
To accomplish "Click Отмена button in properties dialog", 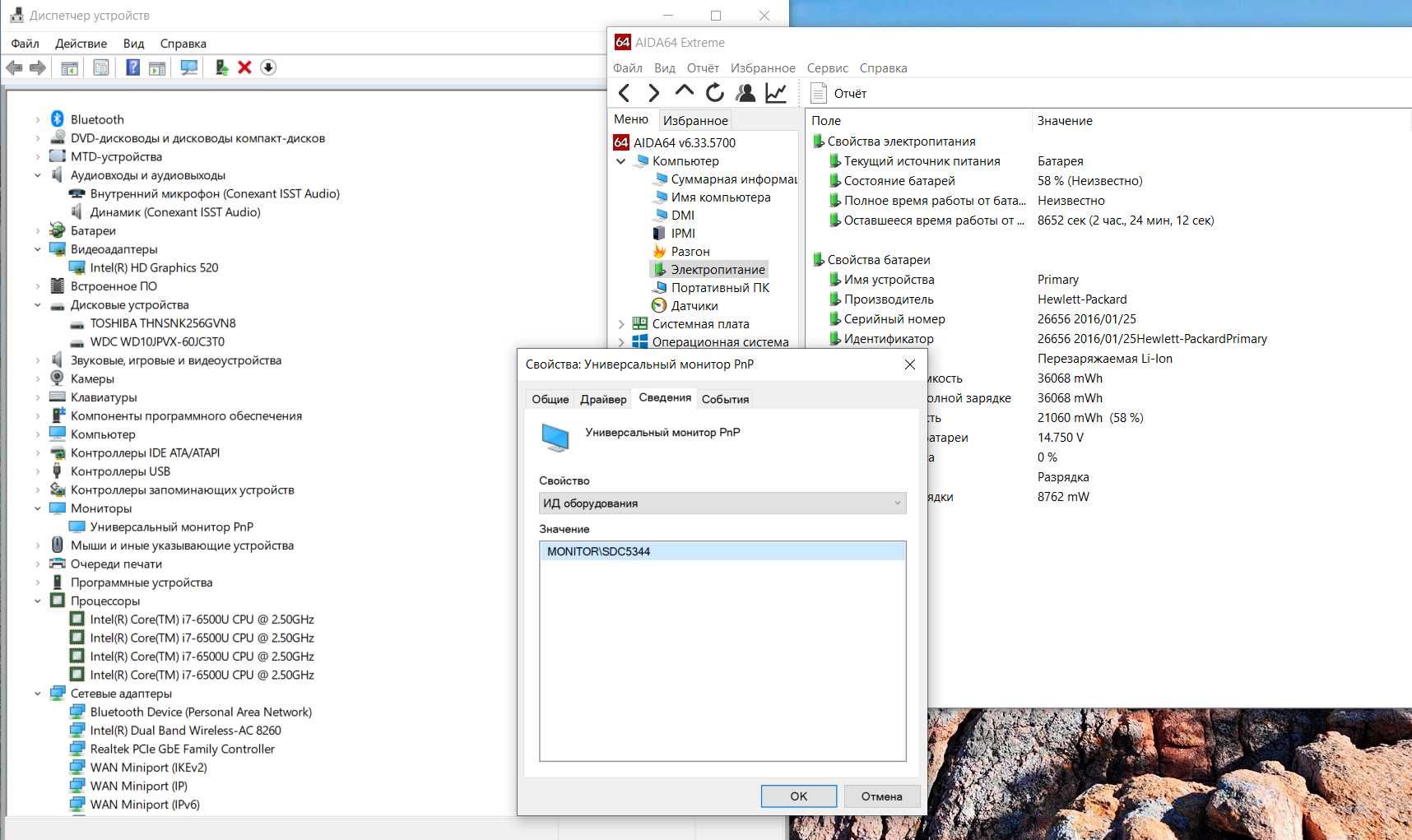I will (x=881, y=796).
